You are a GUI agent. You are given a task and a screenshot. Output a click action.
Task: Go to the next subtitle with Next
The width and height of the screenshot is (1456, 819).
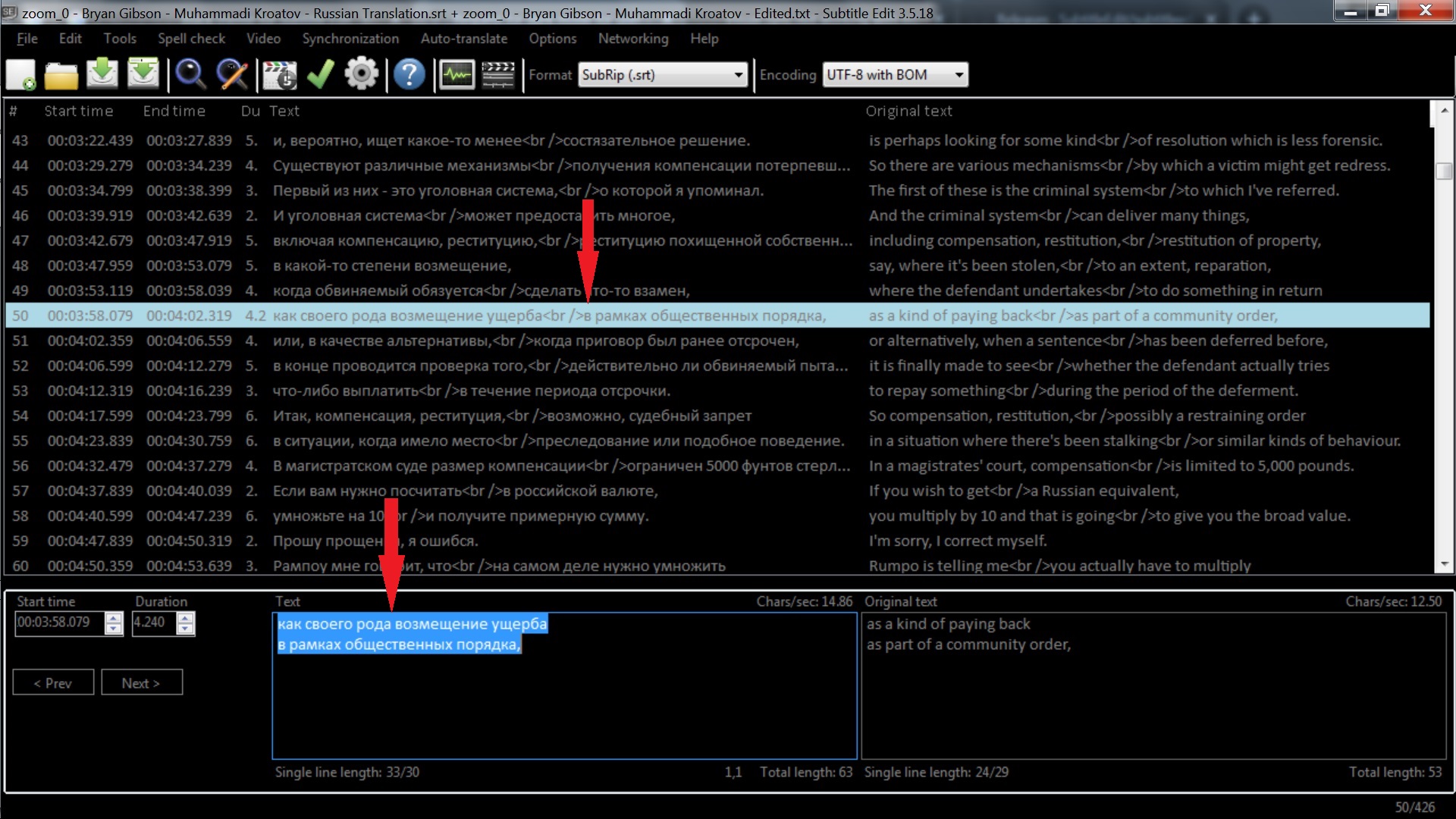(142, 682)
